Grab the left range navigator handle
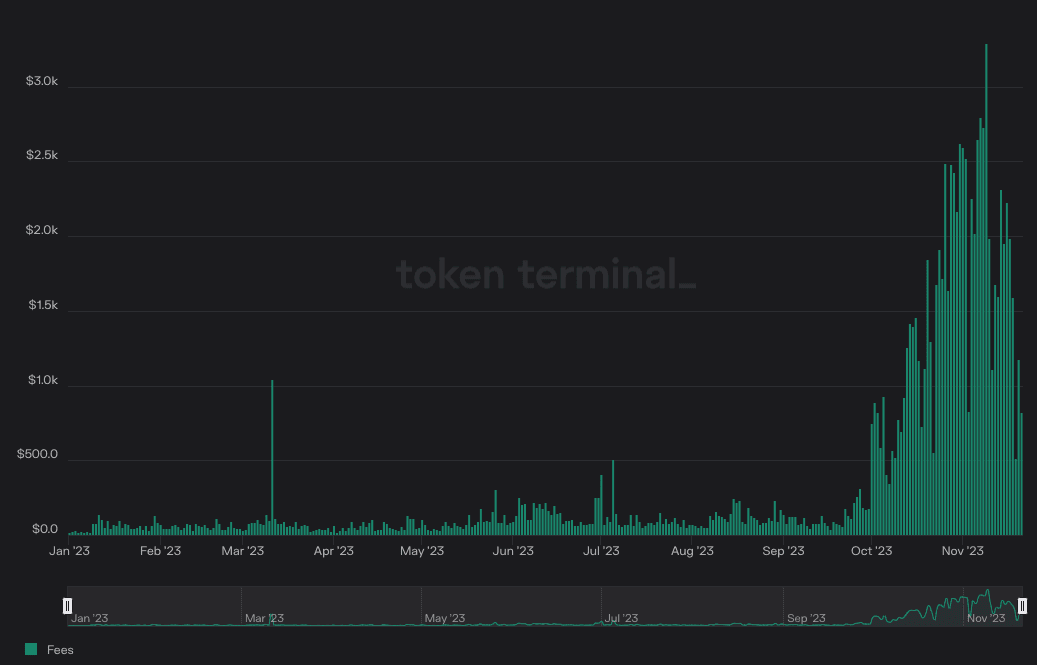This screenshot has width=1037, height=665. [67, 606]
